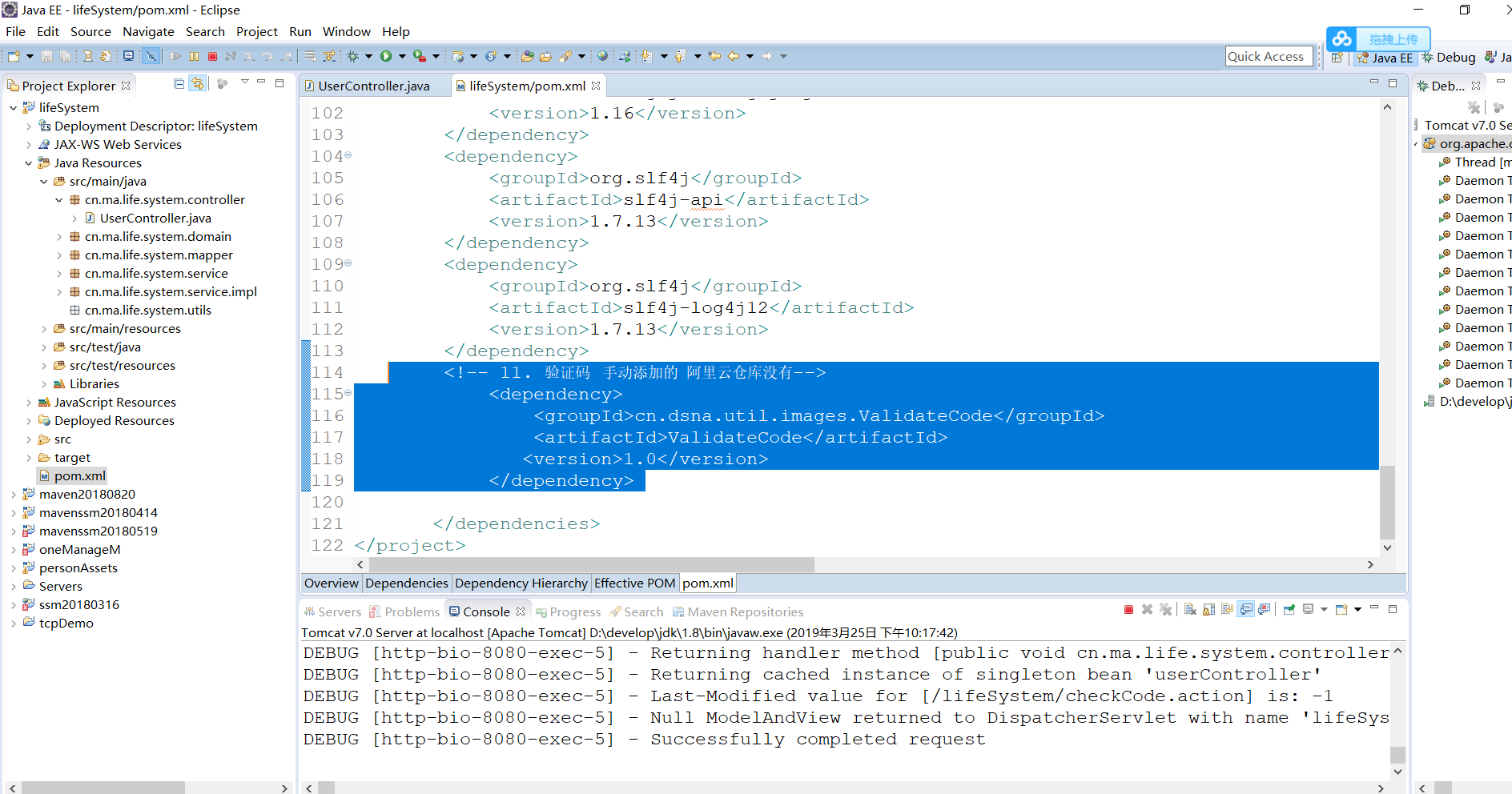
Task: Open the Open Type icon in toolbar
Action: 528,56
